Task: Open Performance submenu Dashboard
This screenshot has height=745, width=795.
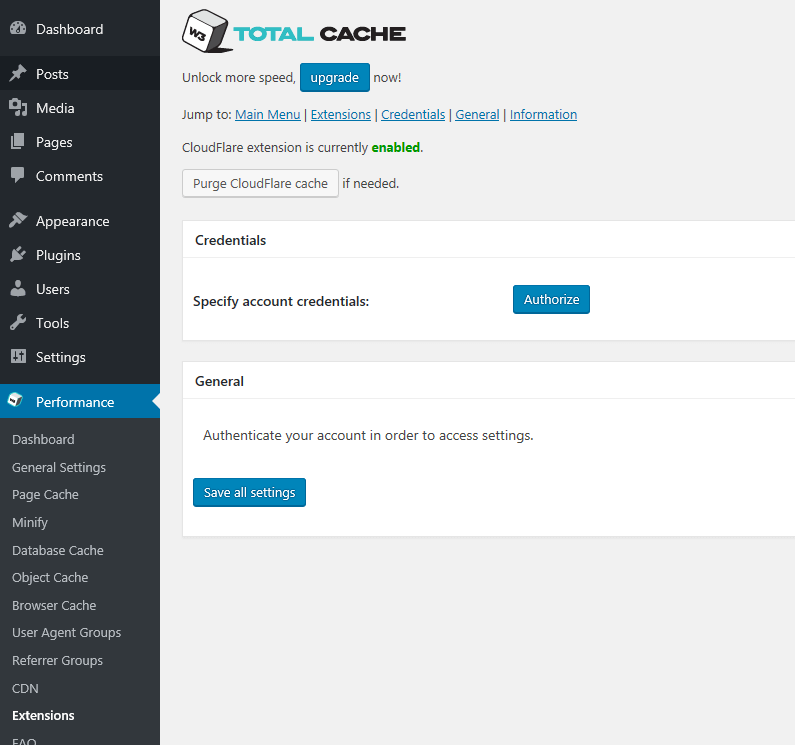Action: click(x=43, y=439)
